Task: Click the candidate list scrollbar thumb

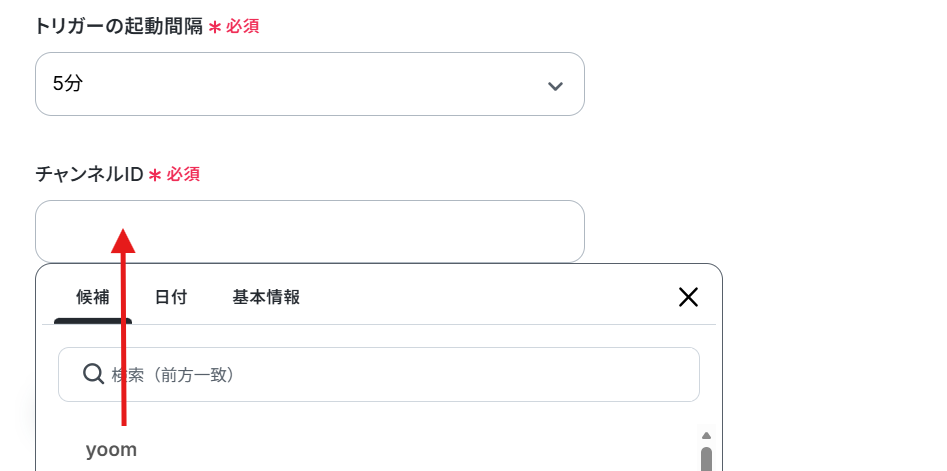Action: (x=706, y=459)
